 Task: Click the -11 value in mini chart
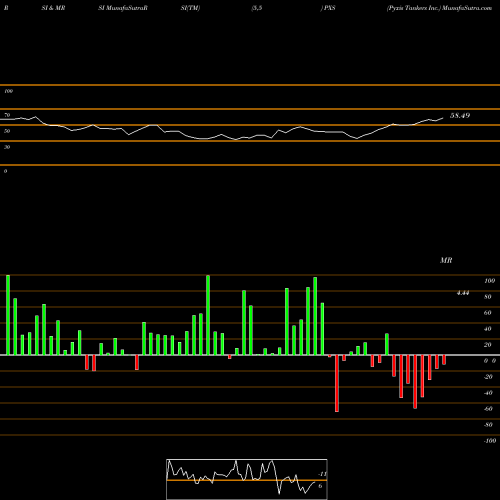322,474
